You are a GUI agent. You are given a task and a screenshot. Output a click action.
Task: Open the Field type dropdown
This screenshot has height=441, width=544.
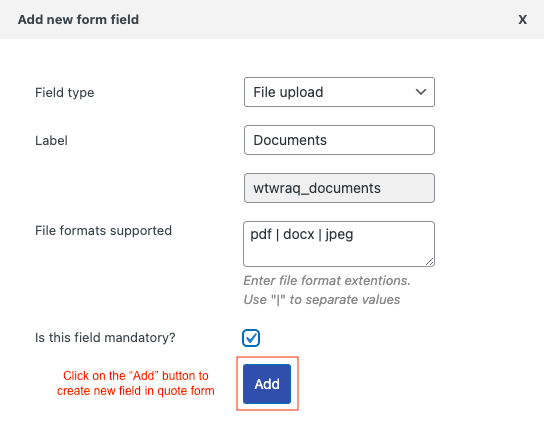tap(339, 92)
